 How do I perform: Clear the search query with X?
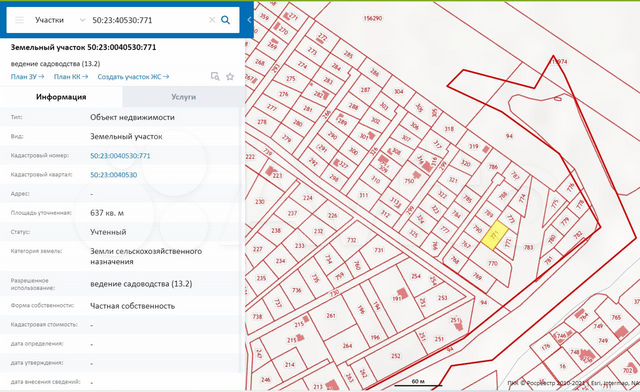tap(212, 20)
